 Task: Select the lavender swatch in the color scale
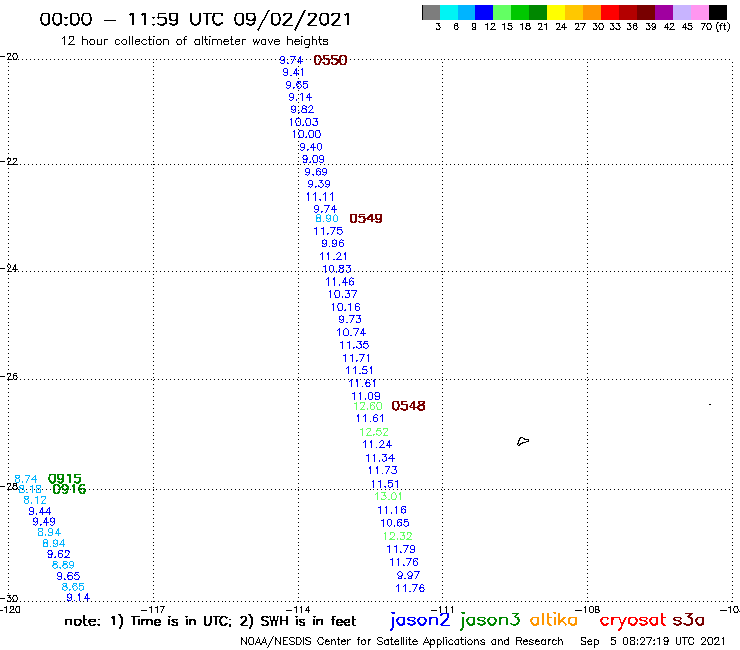pyautogui.click(x=681, y=12)
